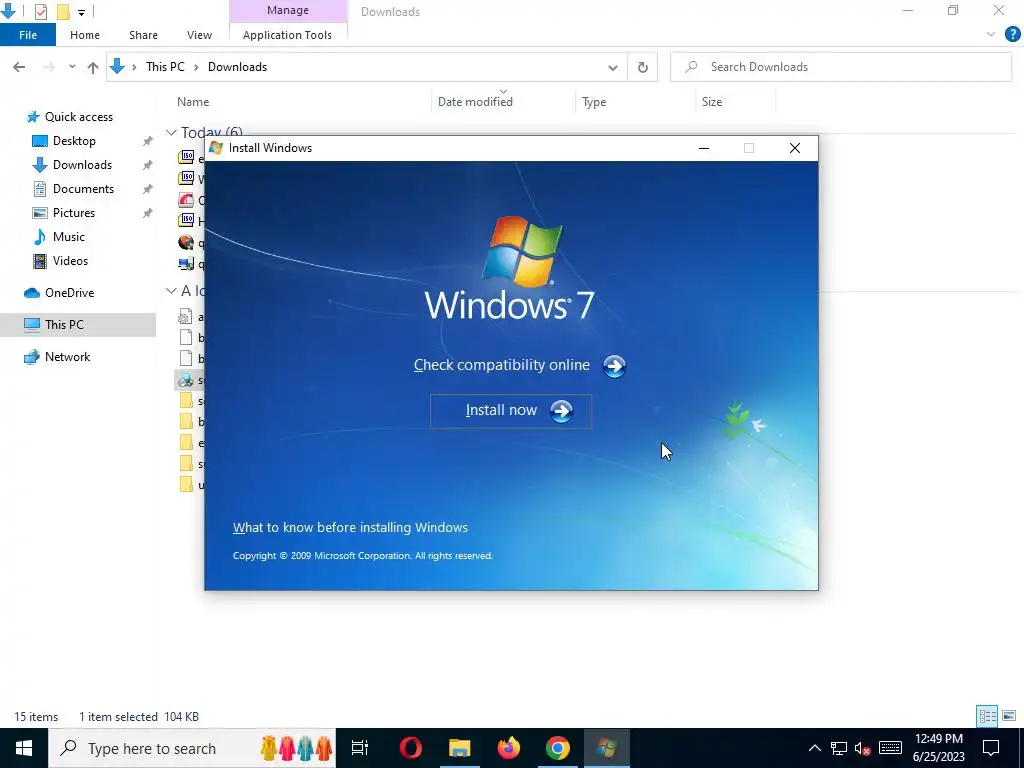
Task: Click the arrow icon inside Install now
Action: tap(561, 411)
